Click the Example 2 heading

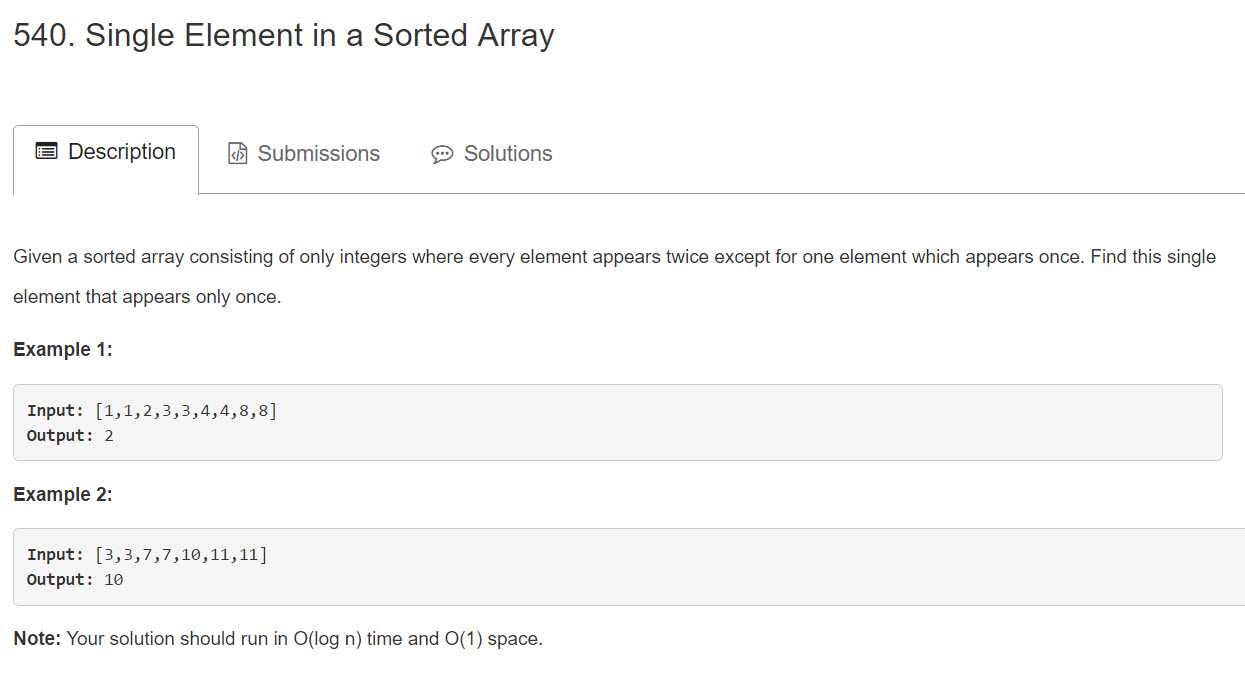(x=63, y=495)
